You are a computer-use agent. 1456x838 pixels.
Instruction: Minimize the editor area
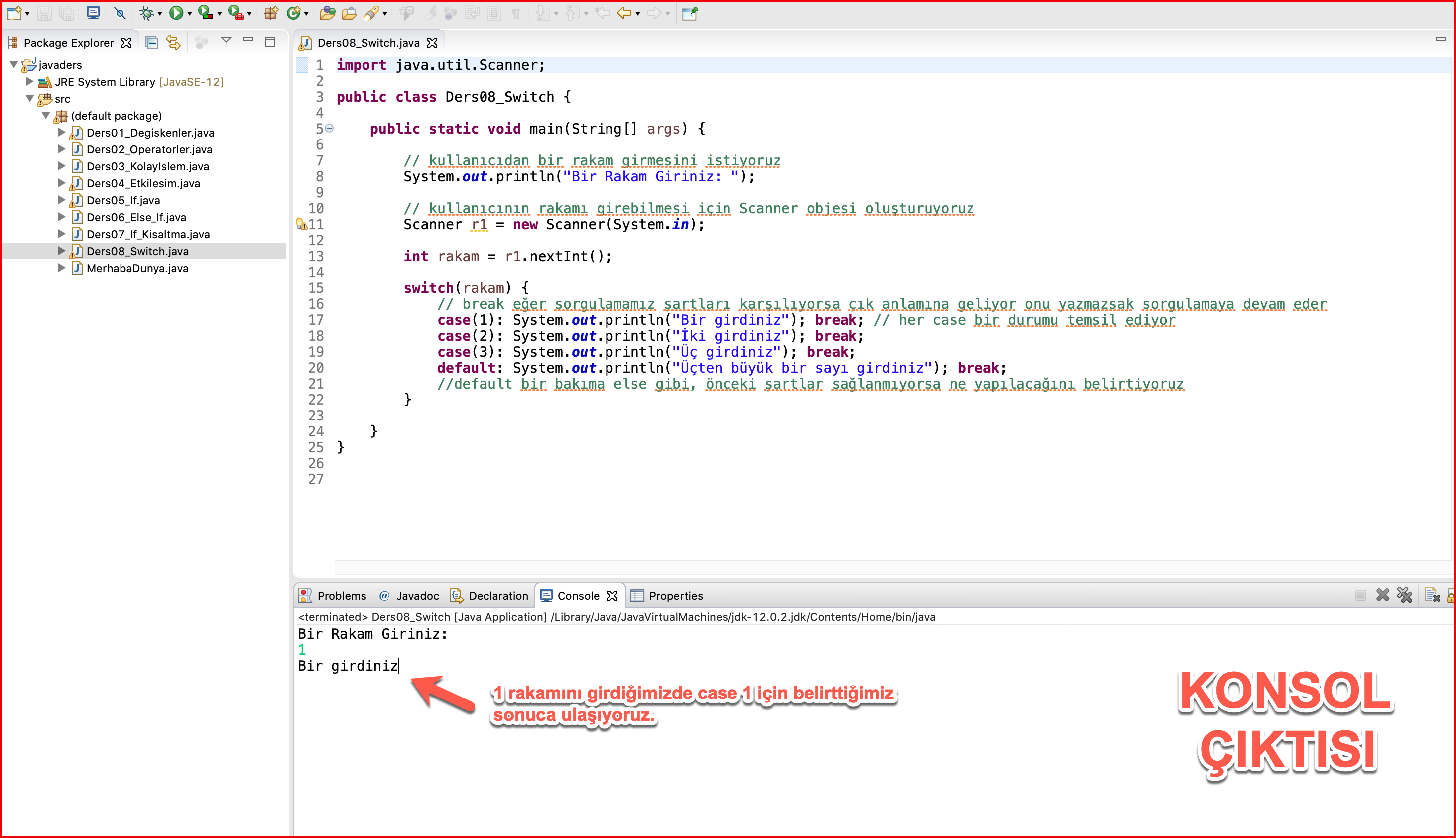coord(1441,39)
